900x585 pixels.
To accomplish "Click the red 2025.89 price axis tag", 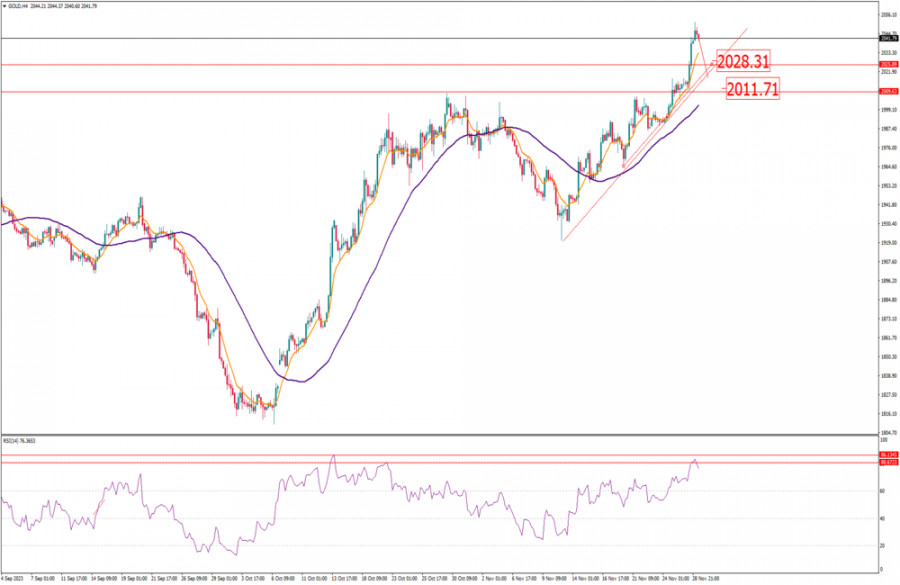I will pos(886,64).
